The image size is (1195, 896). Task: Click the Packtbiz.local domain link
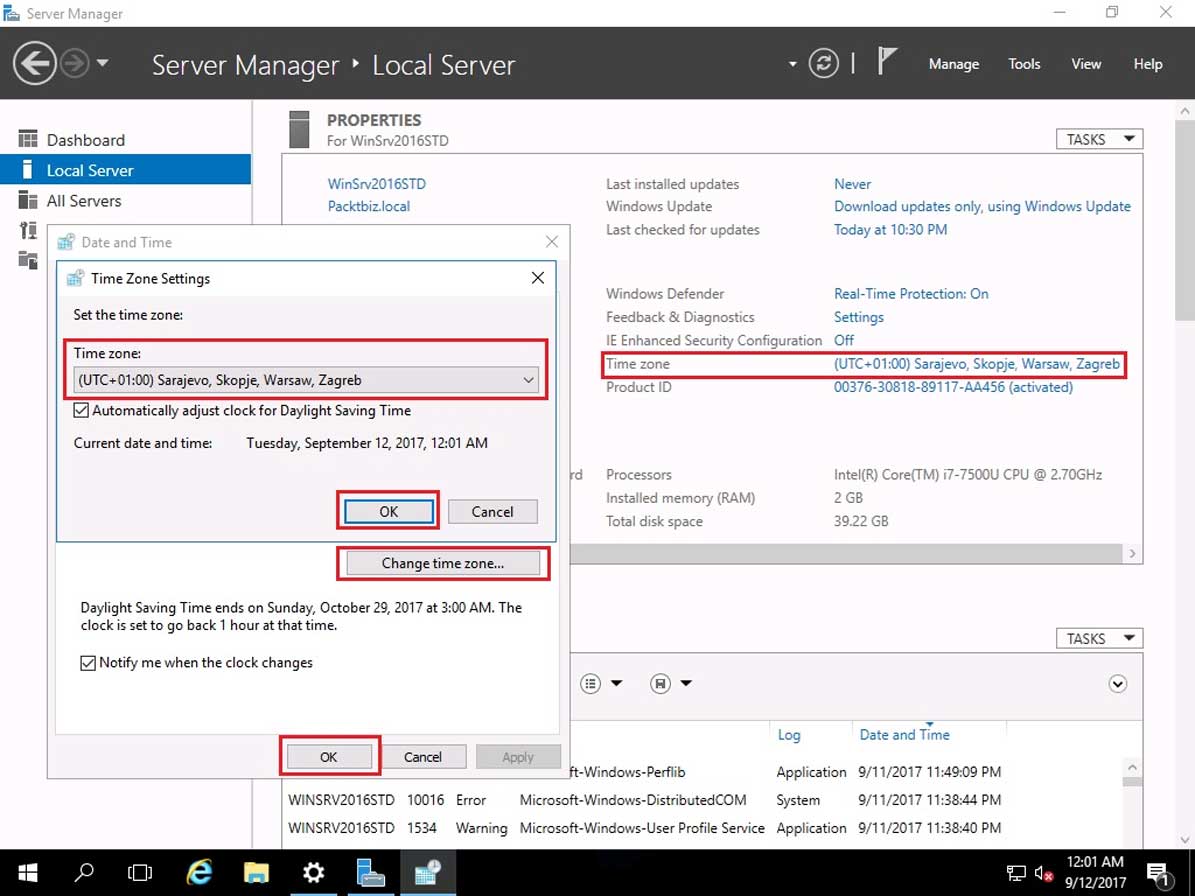pos(368,206)
